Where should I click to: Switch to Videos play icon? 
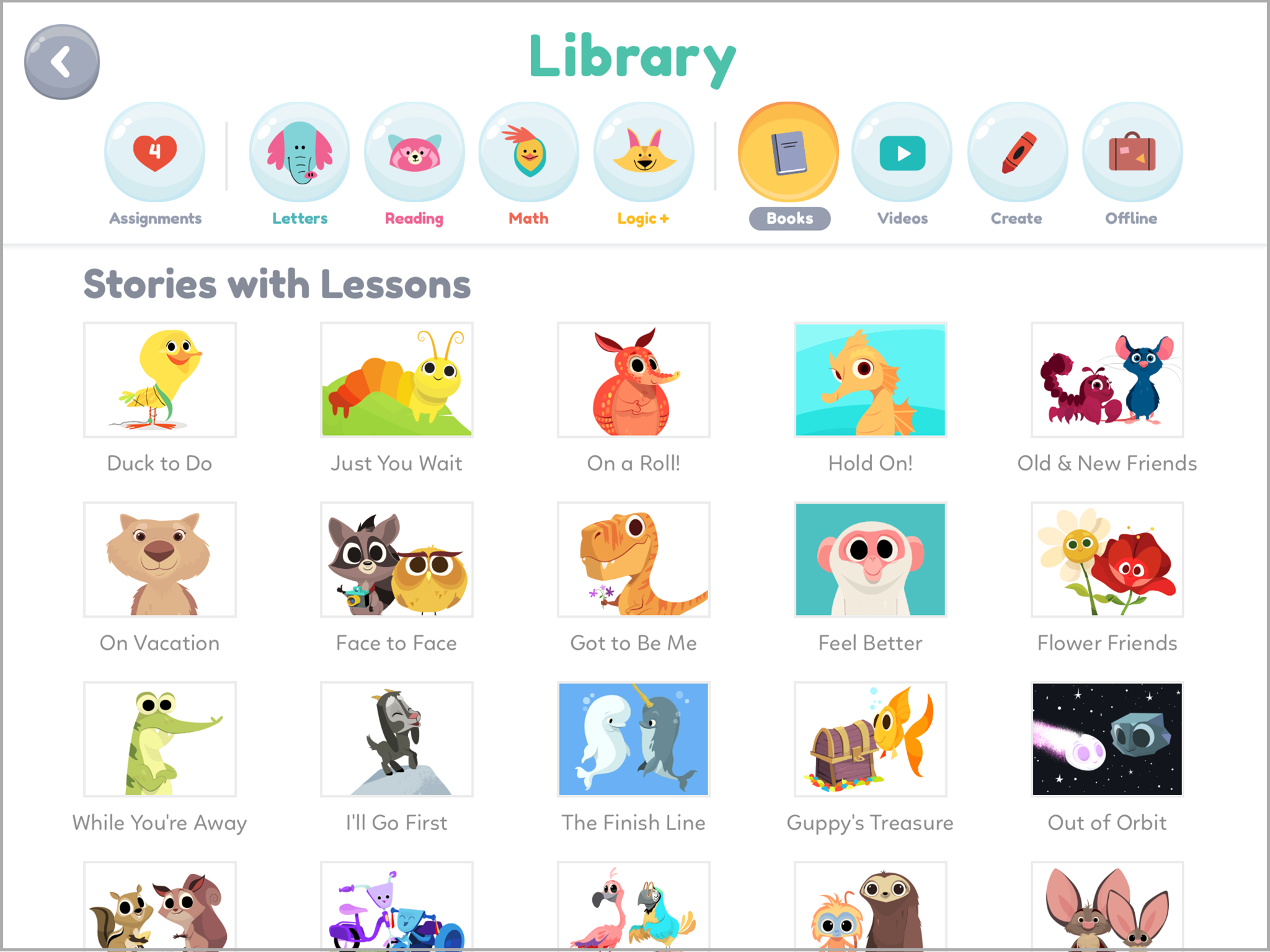pos(902,152)
